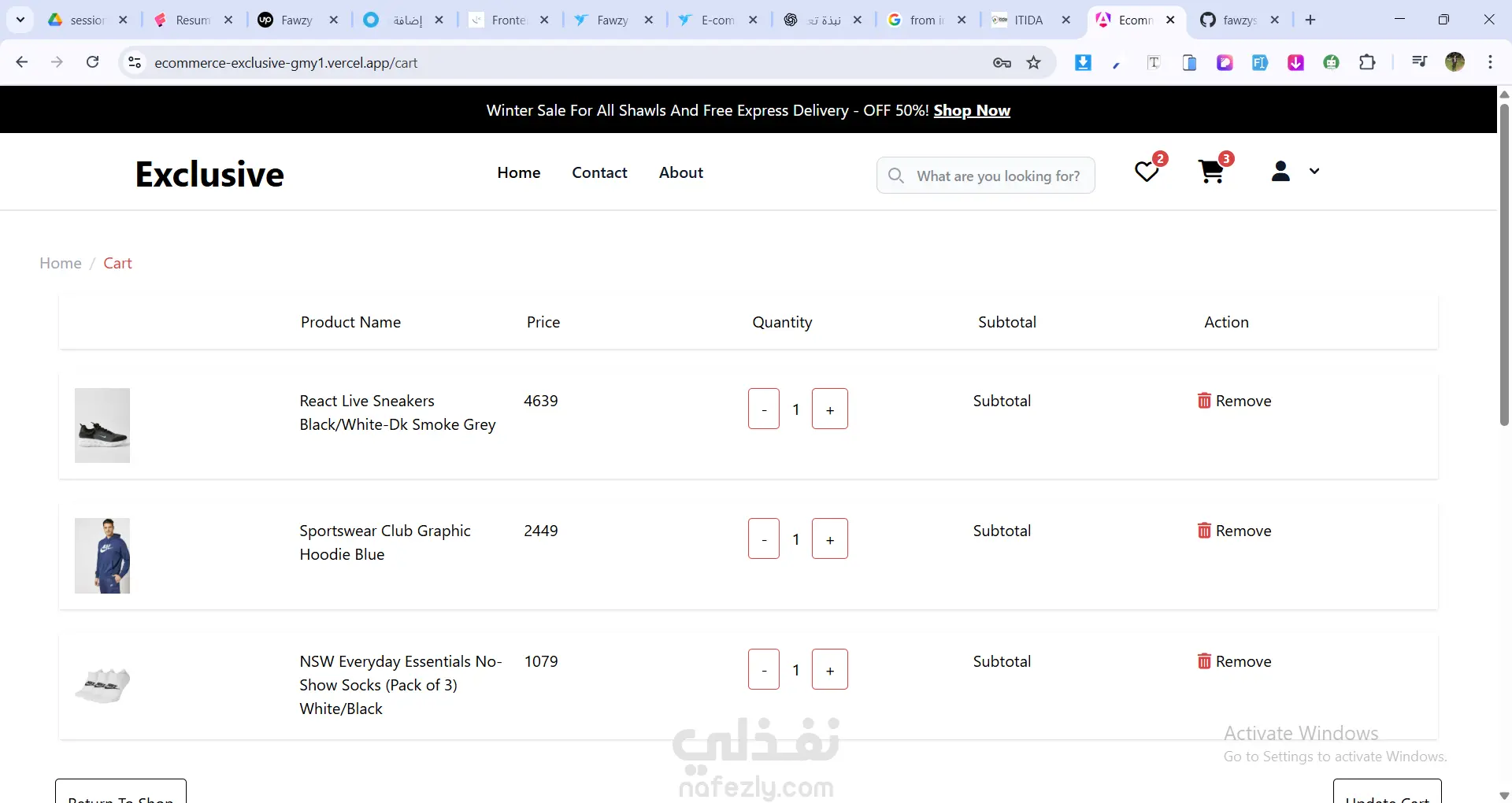The width and height of the screenshot is (1512, 803).
Task: Open the media control icon in toolbar
Action: 1419,62
